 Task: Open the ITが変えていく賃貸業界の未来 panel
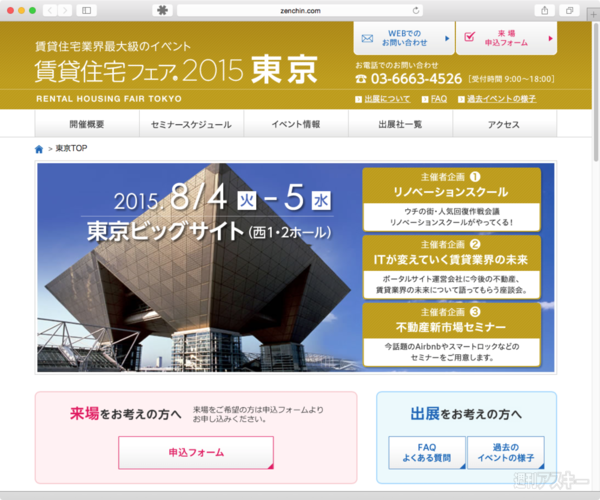(x=452, y=267)
